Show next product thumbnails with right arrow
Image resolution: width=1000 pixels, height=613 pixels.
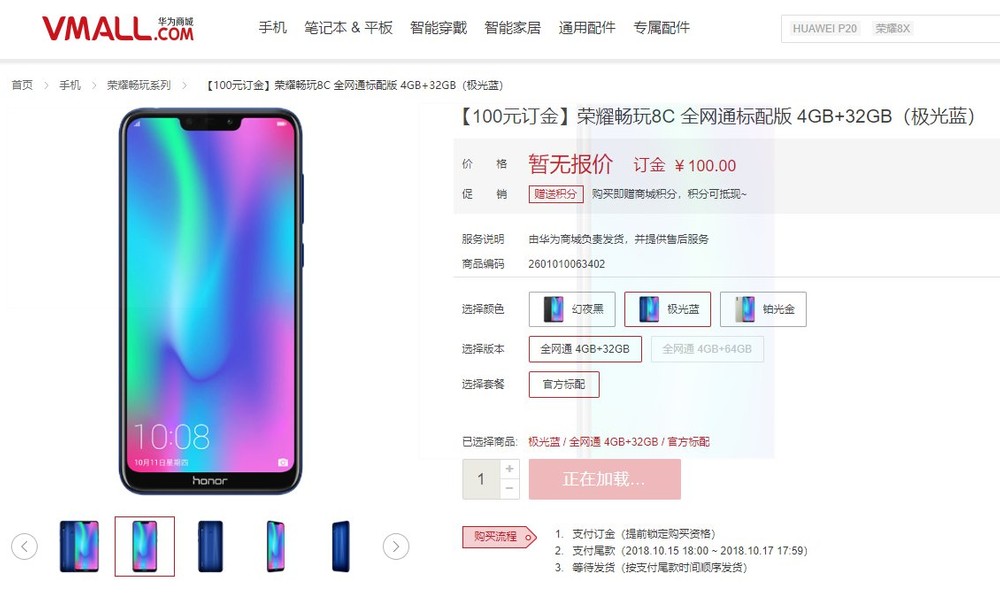[395, 547]
